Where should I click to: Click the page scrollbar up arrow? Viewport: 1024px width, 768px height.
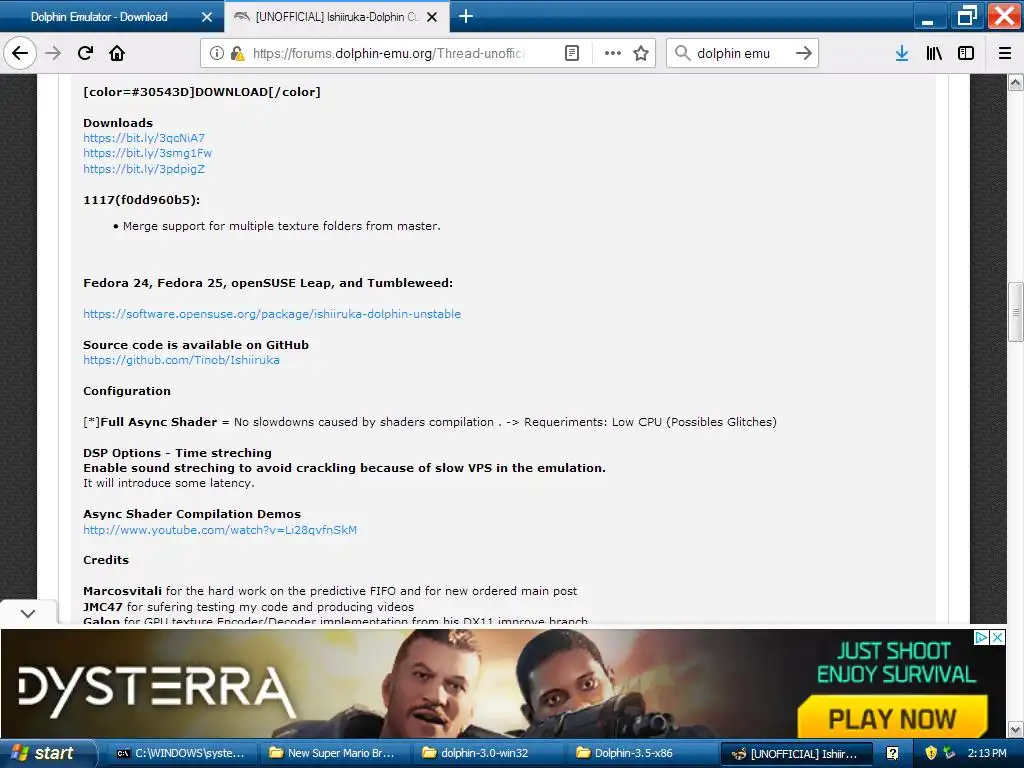(1016, 82)
